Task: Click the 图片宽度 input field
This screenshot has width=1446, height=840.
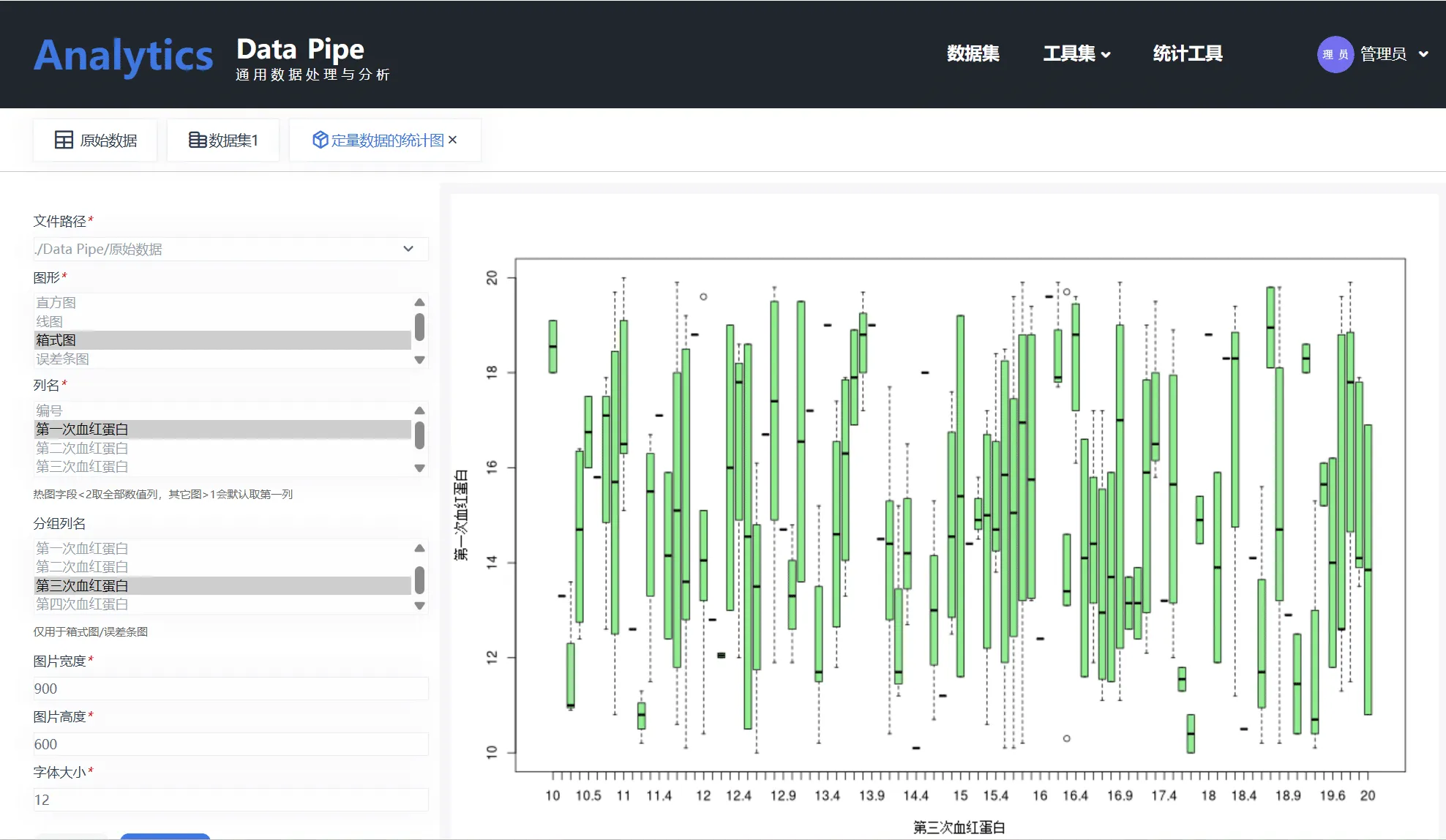Action: click(231, 689)
